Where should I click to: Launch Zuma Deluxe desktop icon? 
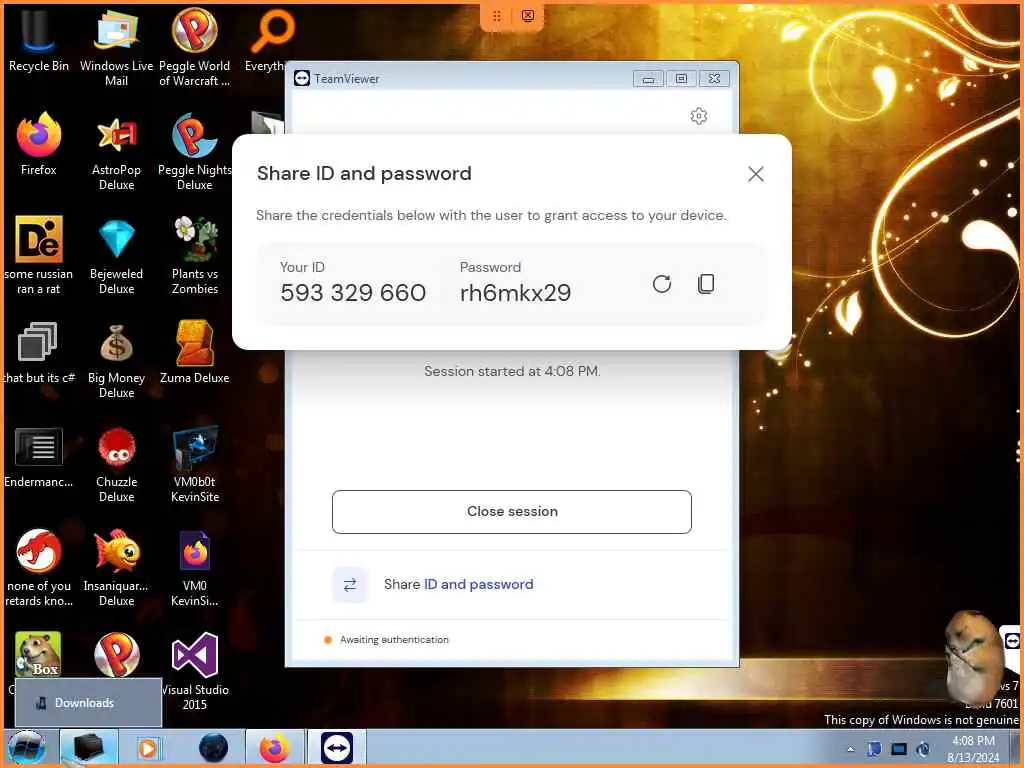(195, 351)
